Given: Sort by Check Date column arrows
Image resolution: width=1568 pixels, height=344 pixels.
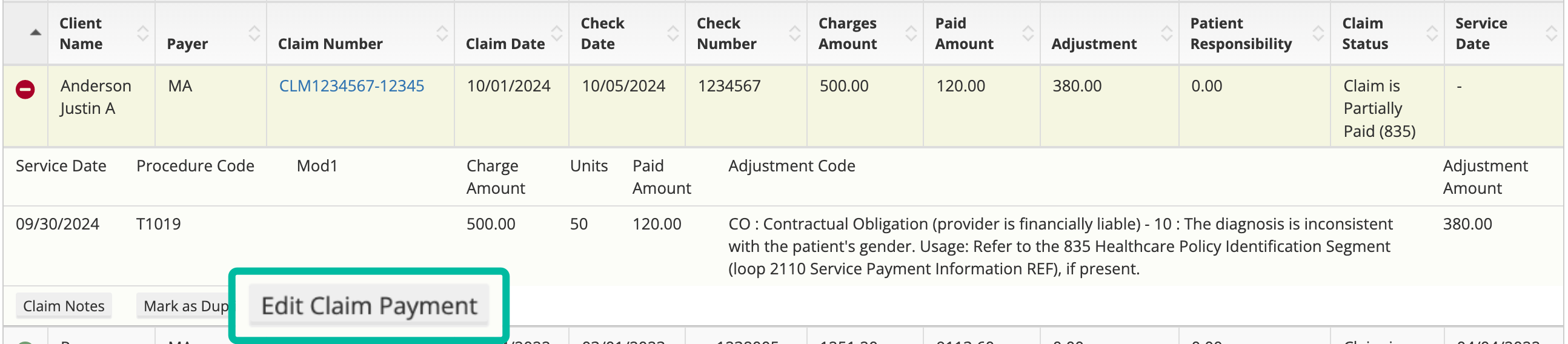Looking at the screenshot, I should (673, 33).
